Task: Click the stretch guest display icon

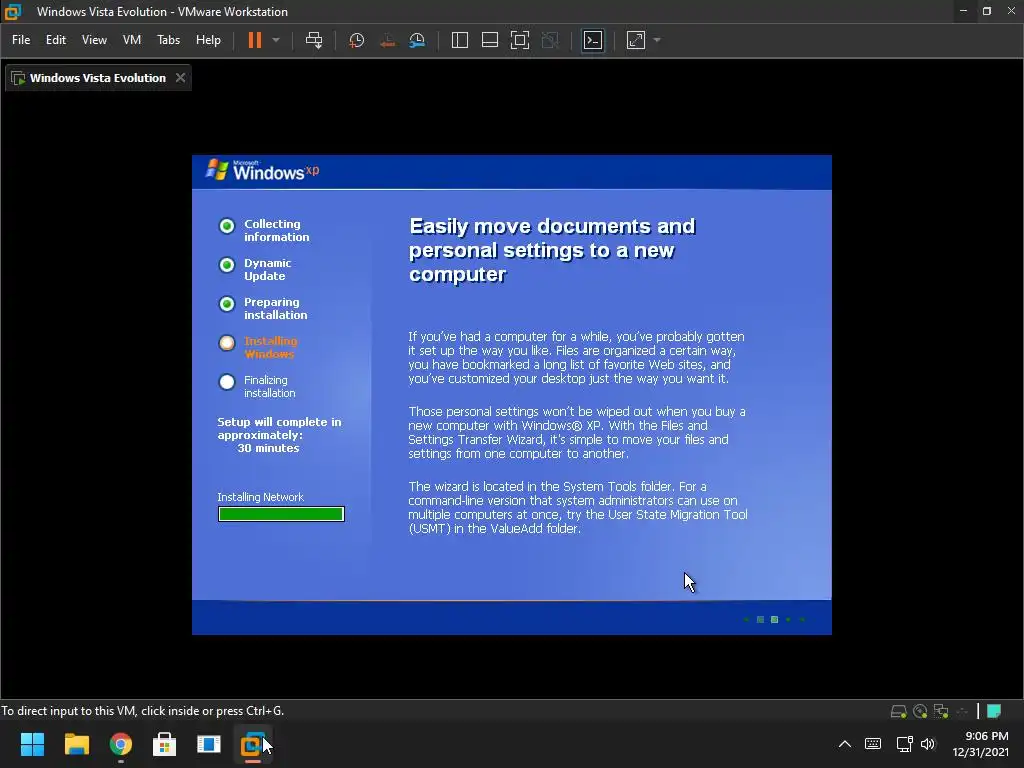Action: point(636,40)
